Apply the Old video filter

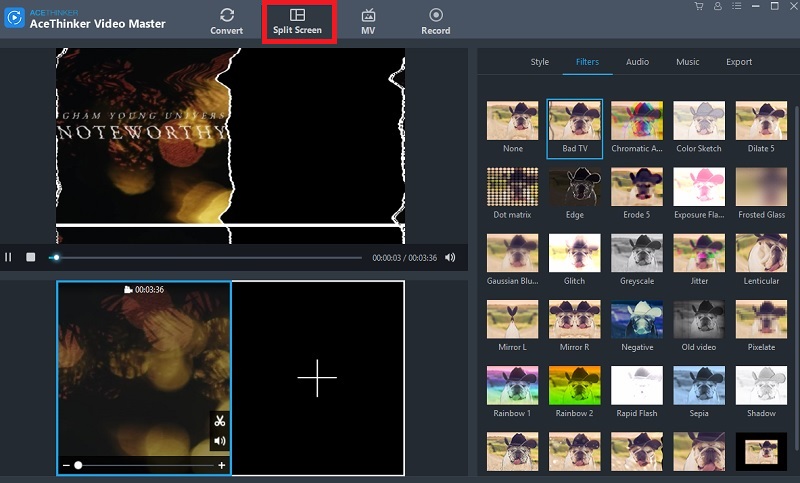point(699,326)
